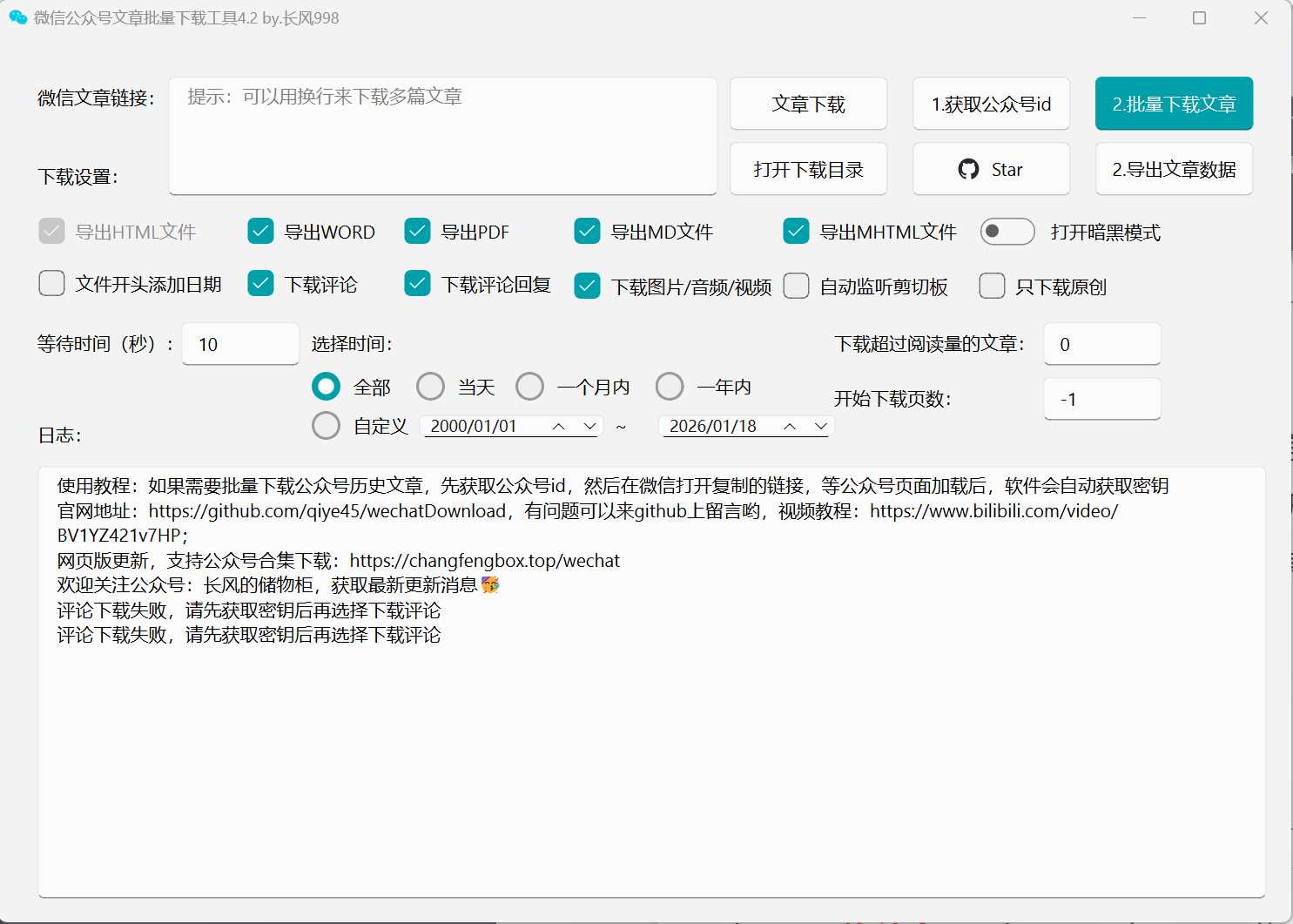Enable 文件开头添加日期 checkbox
The image size is (1293, 924).
(x=52, y=284)
